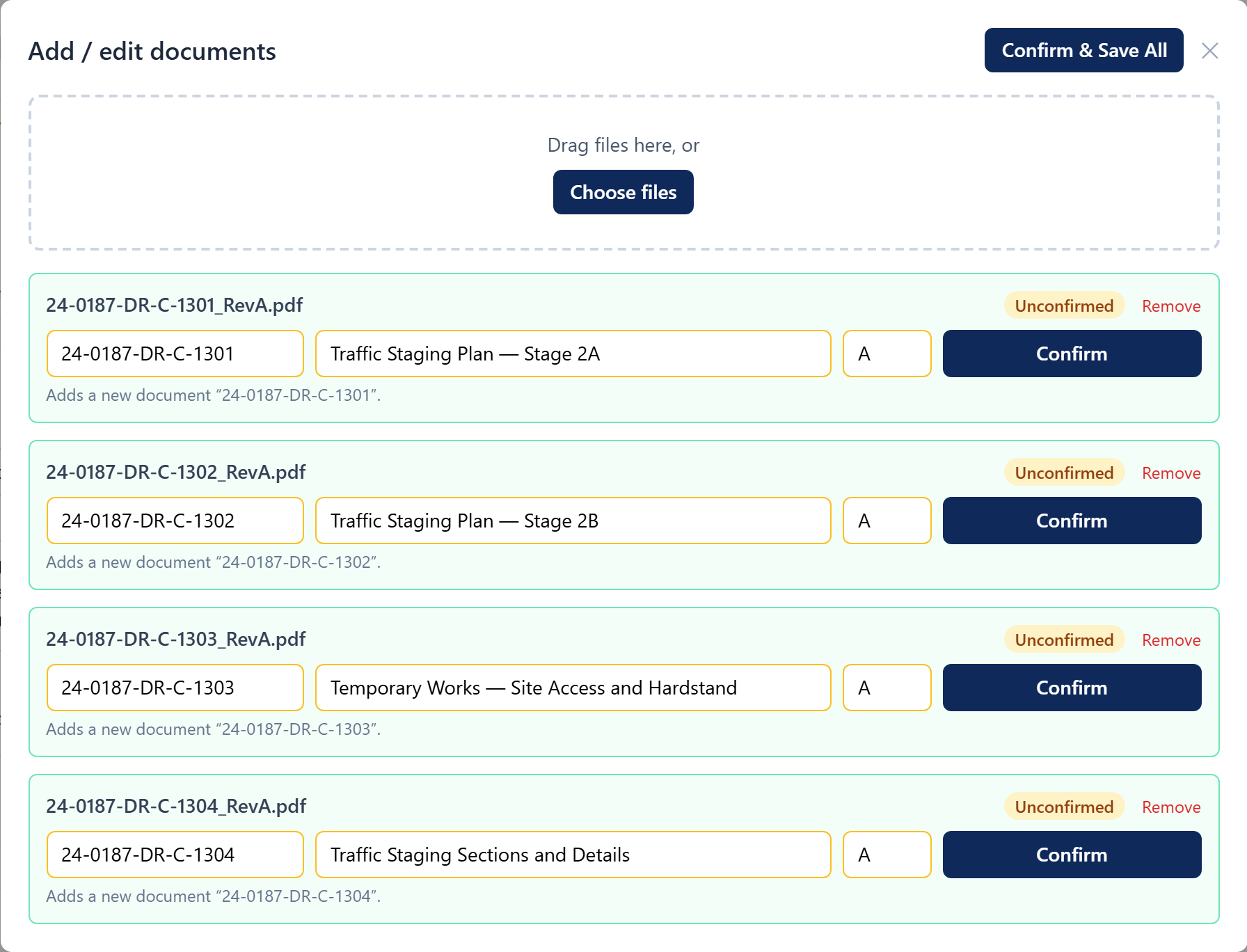The width and height of the screenshot is (1247, 952).
Task: Edit the Temporary Works title field
Action: (573, 688)
